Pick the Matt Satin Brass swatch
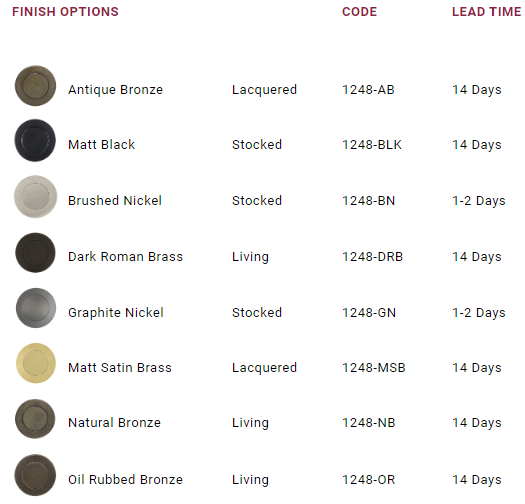 coord(36,363)
